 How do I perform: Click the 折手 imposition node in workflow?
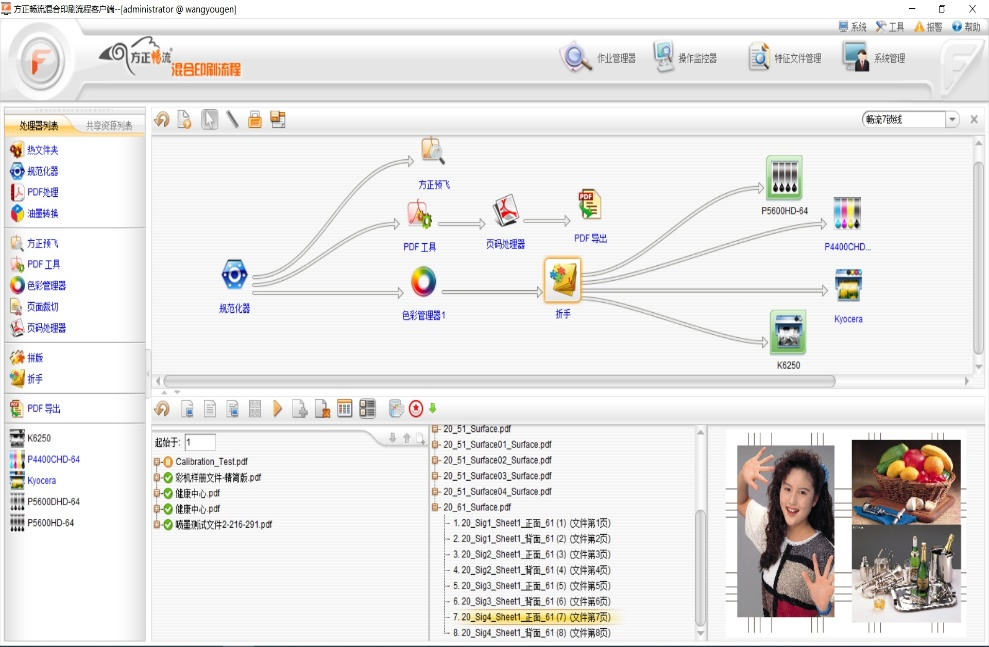[x=562, y=280]
